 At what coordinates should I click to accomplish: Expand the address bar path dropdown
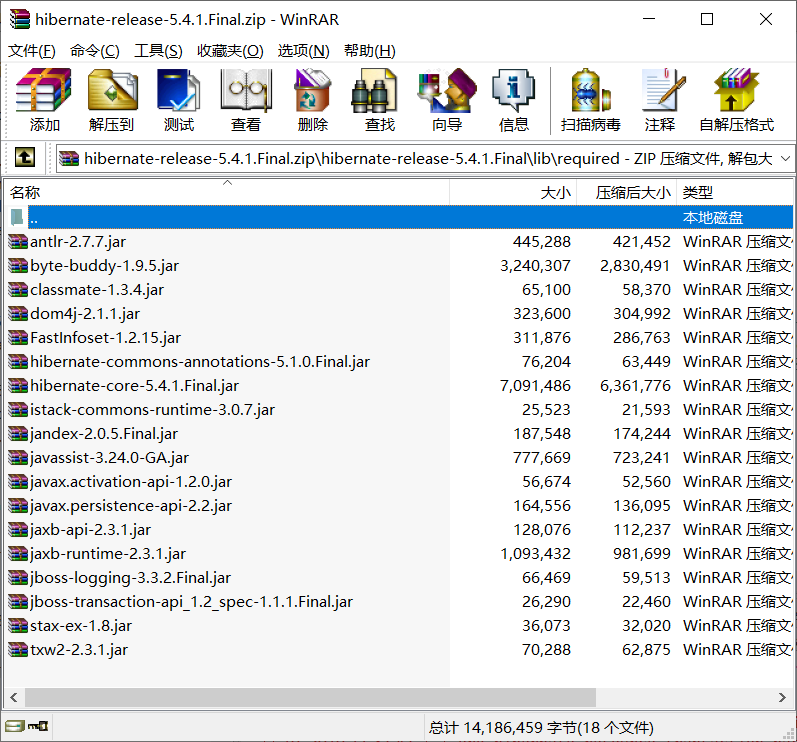click(x=785, y=159)
